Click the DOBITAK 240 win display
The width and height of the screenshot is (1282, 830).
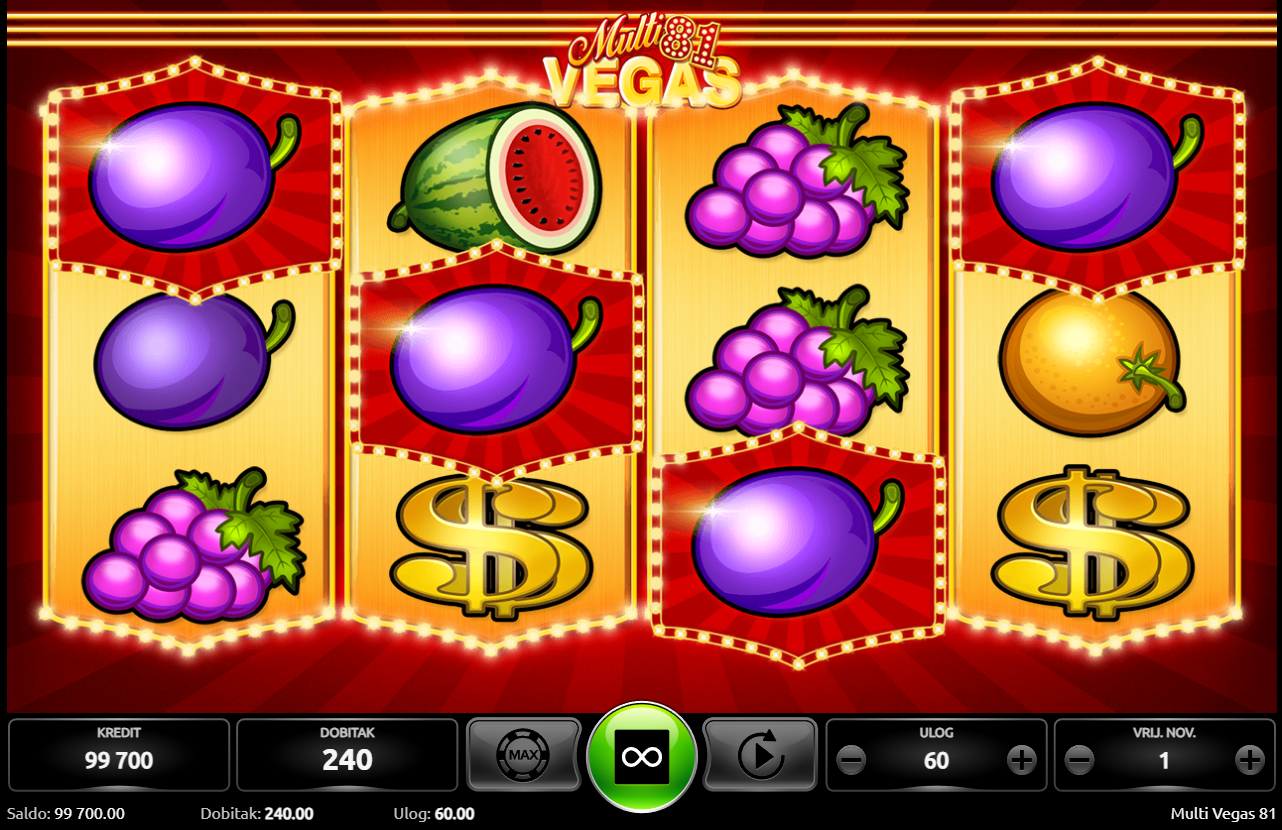point(347,755)
